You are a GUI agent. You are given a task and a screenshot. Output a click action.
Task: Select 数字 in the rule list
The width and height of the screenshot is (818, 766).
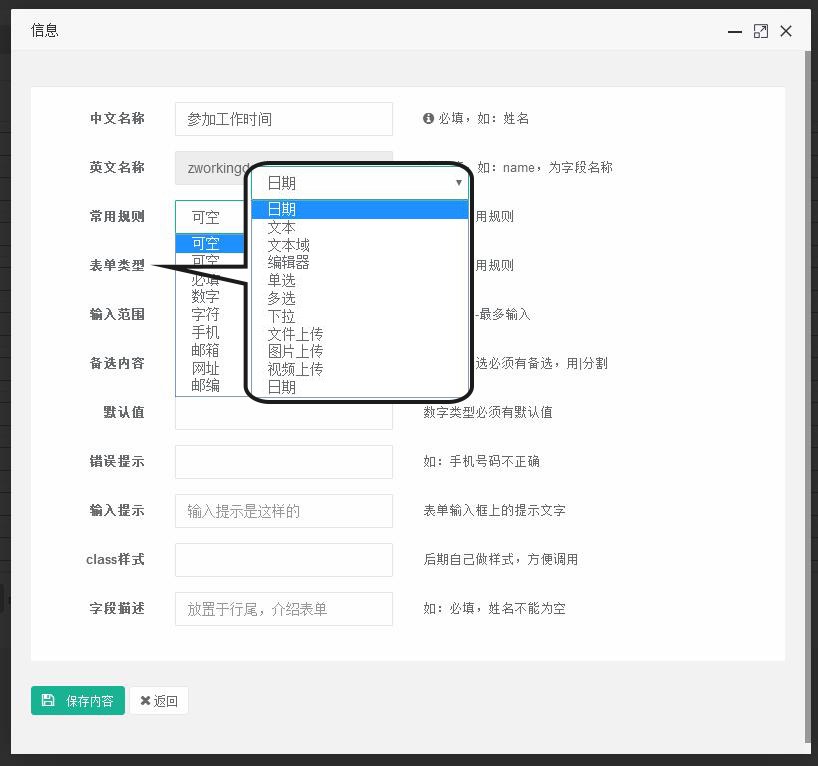tap(205, 297)
